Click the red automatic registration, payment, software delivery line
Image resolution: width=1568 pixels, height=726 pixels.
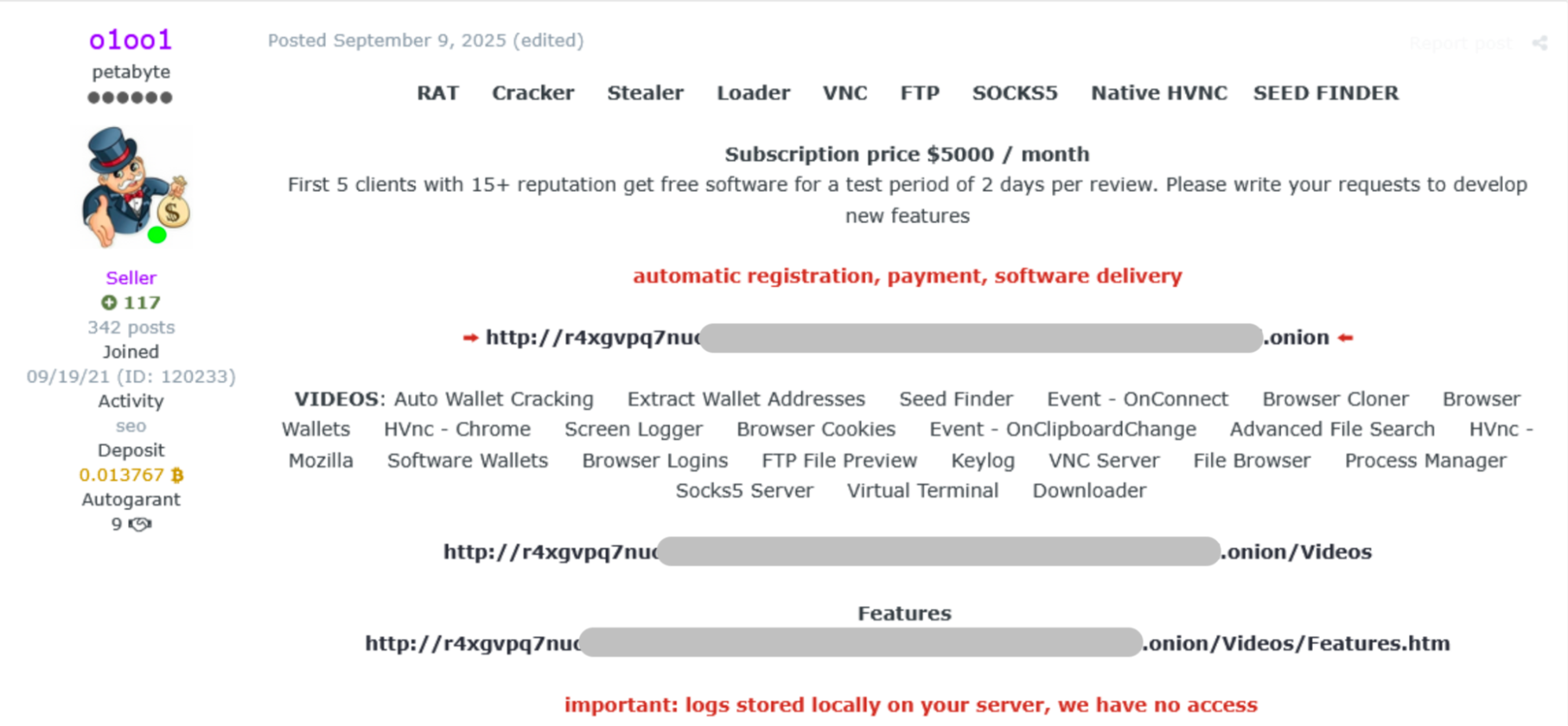click(908, 276)
